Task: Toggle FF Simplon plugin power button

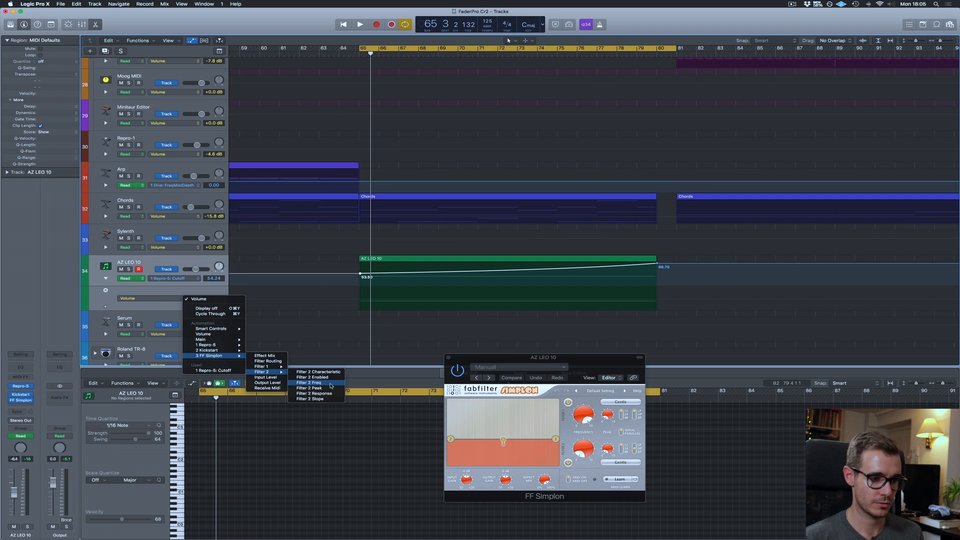Action: click(457, 370)
